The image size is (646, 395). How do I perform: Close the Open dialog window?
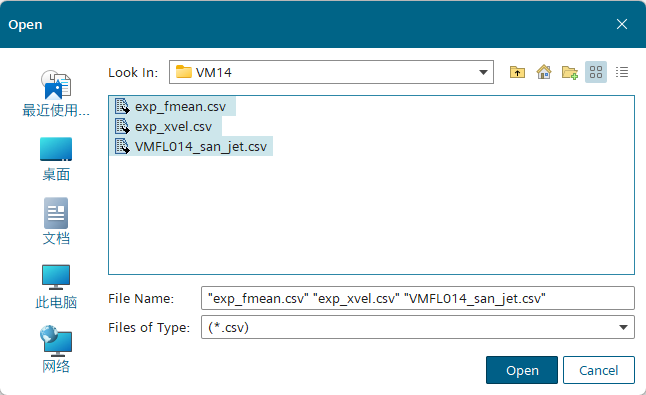coord(622,24)
